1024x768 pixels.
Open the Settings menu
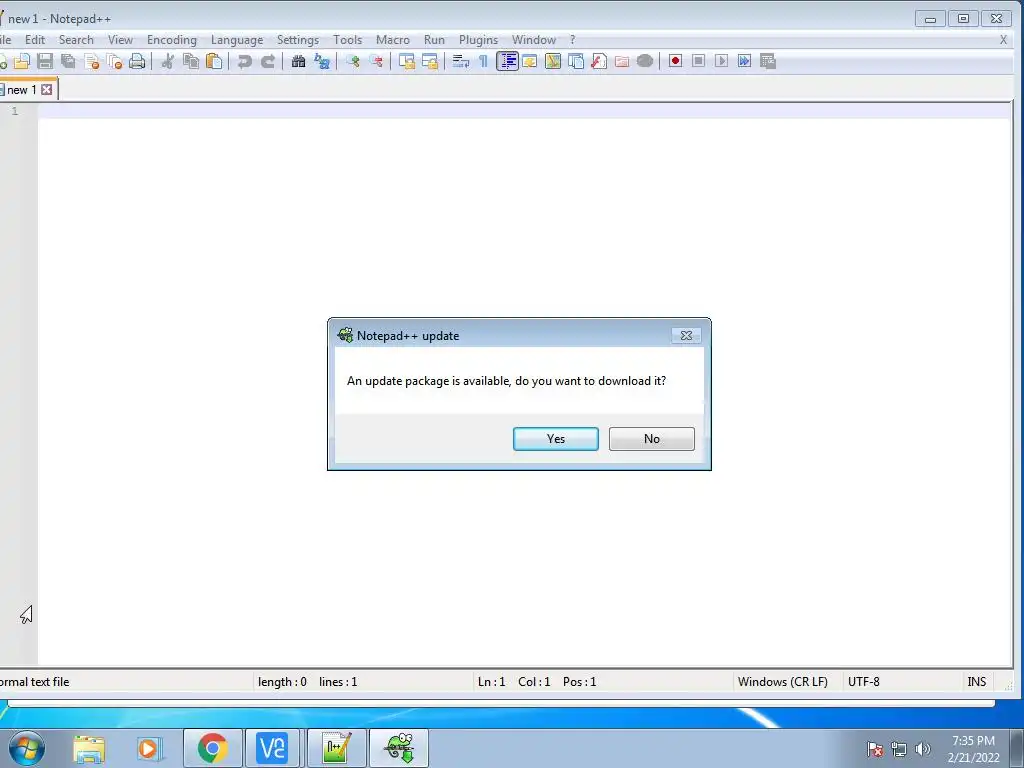(298, 40)
